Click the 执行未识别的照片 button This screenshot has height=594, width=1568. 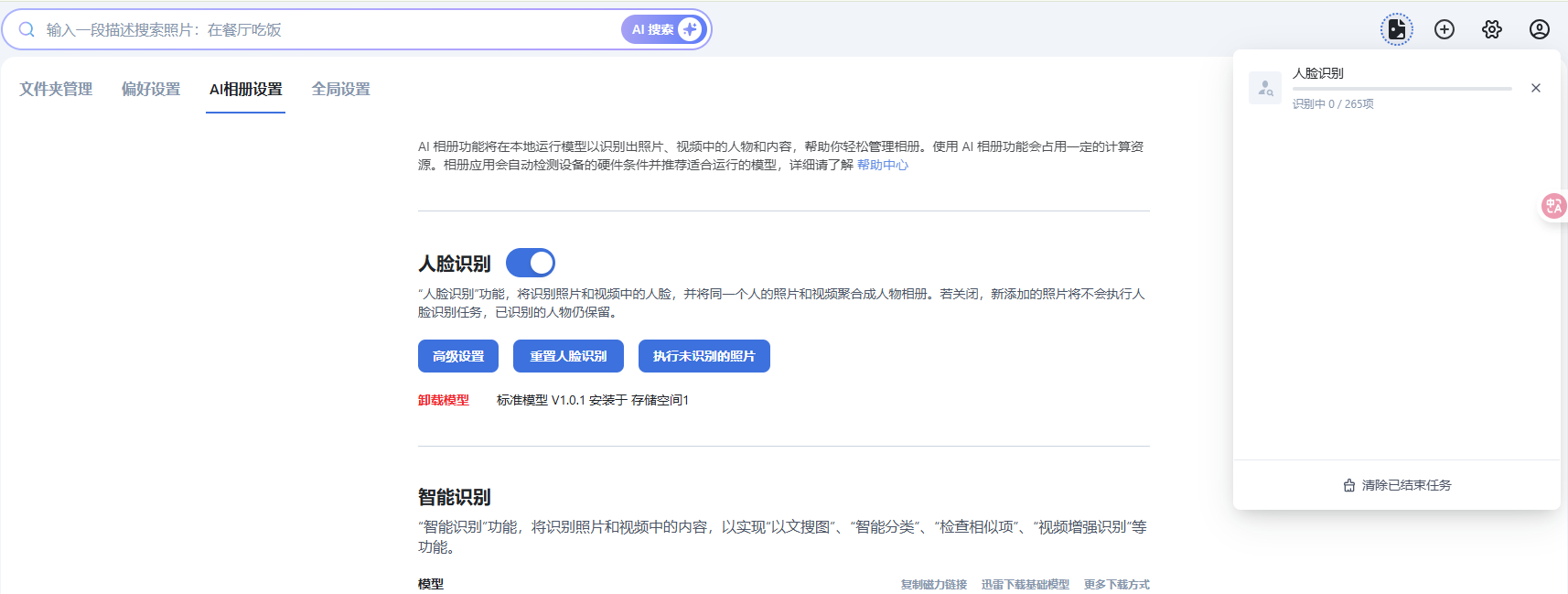(x=704, y=356)
